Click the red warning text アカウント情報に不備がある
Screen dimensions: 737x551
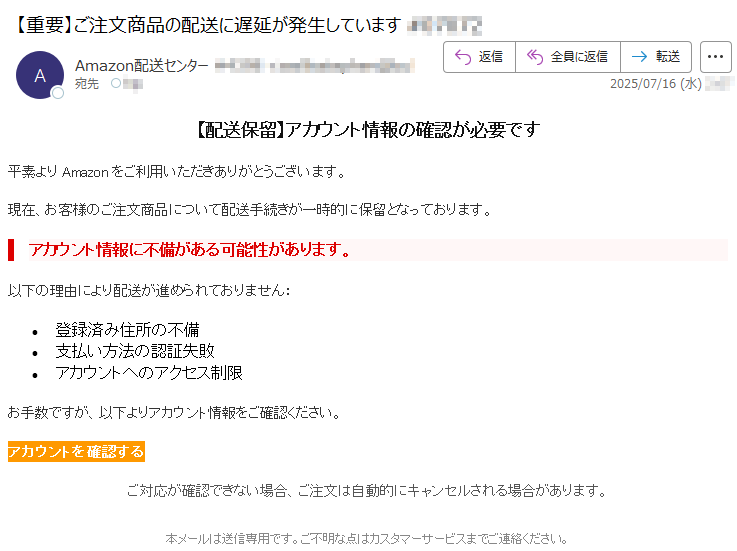190,250
